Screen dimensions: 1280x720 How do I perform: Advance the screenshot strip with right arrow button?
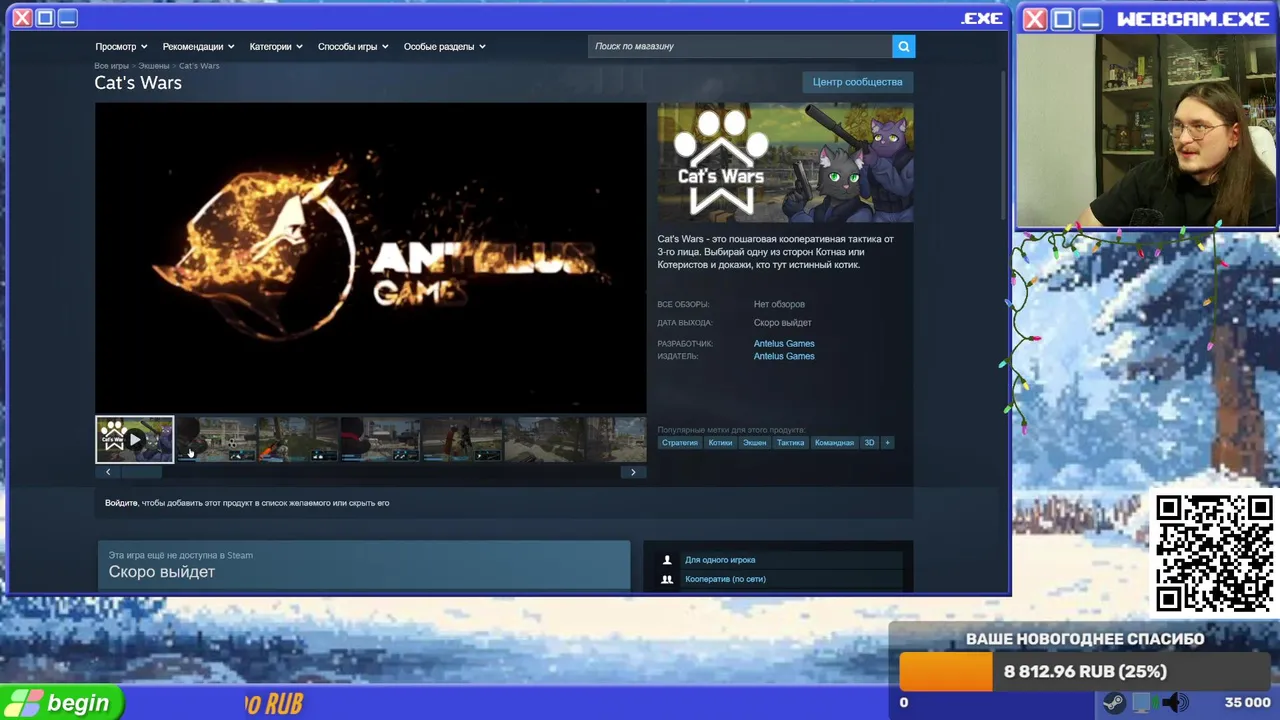[x=633, y=472]
